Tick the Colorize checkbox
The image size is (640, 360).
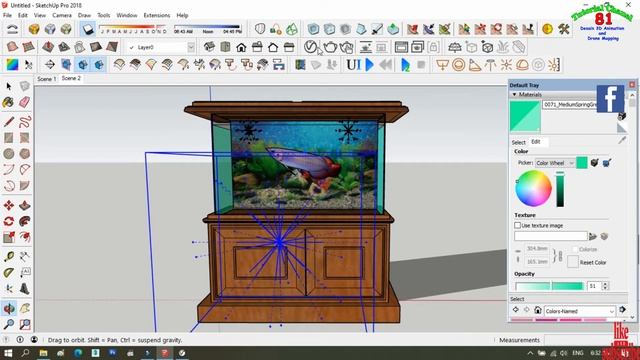[x=575, y=249]
